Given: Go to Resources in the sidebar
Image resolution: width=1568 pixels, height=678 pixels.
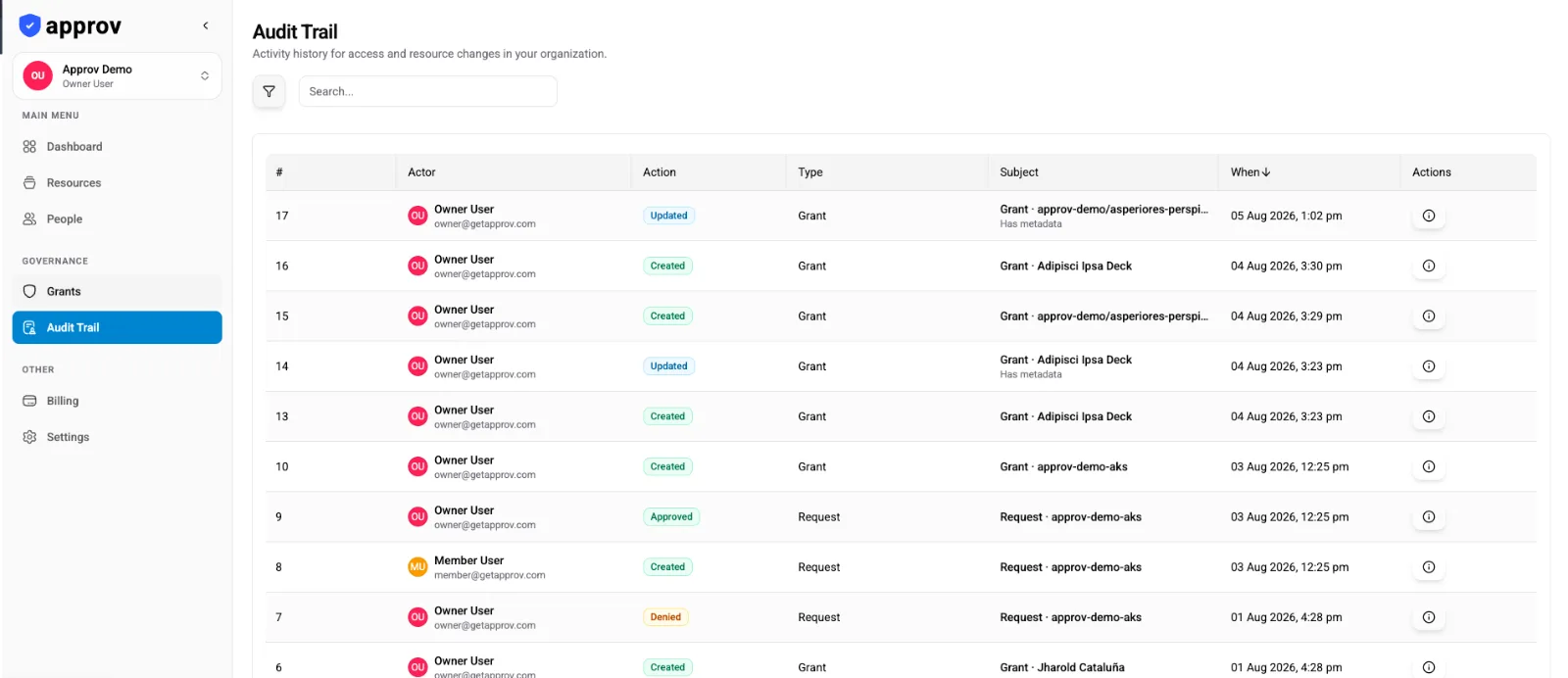Looking at the screenshot, I should point(117,183).
